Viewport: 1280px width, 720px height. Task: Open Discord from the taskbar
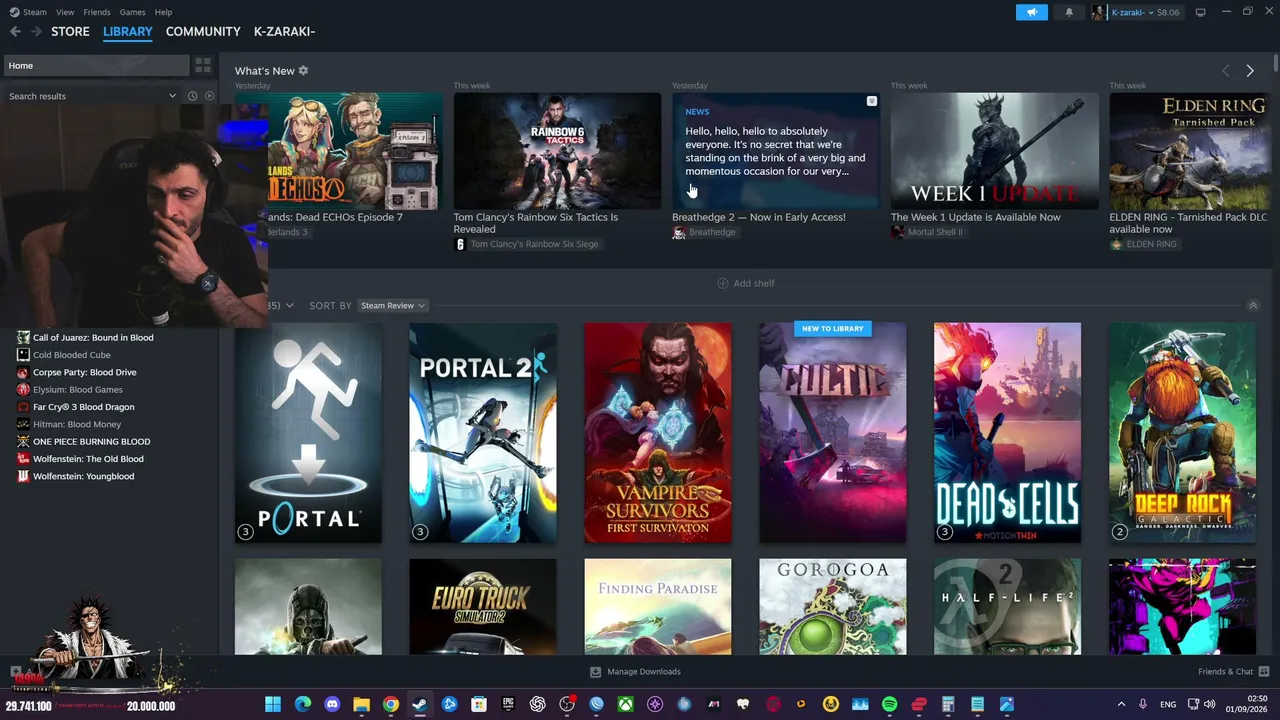click(332, 705)
